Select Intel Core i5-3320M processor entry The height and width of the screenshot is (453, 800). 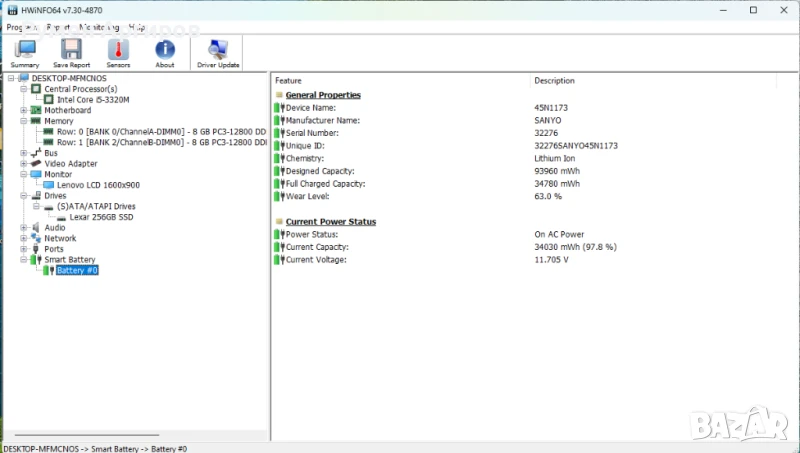point(92,100)
